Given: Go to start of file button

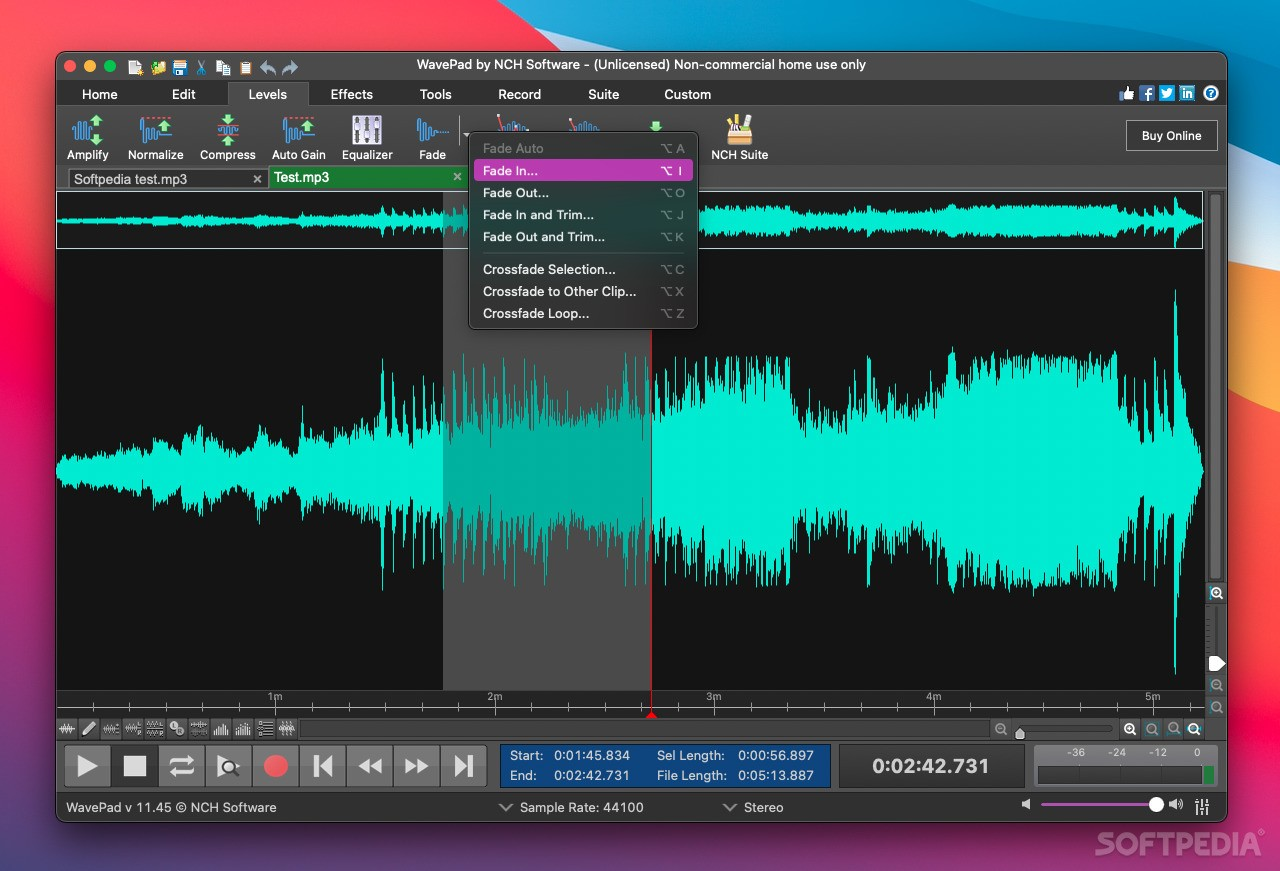Looking at the screenshot, I should (323, 766).
